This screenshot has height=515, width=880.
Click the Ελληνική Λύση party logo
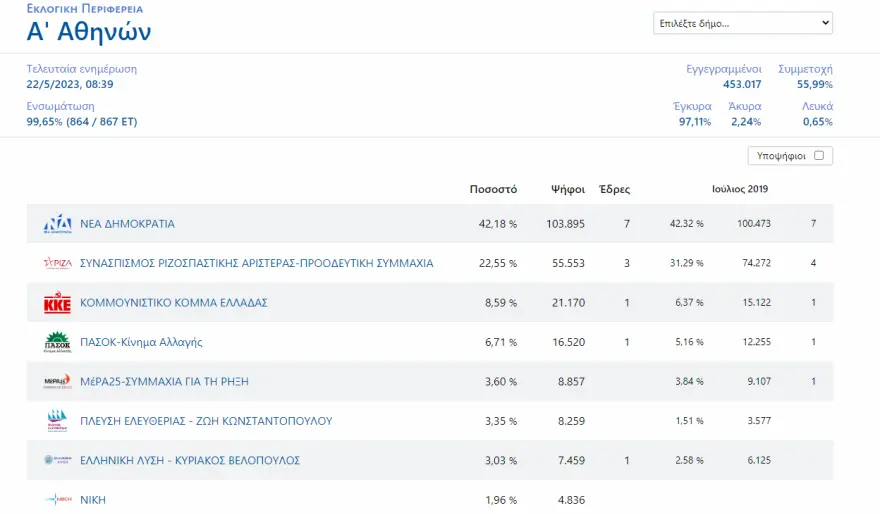[x=57, y=460]
